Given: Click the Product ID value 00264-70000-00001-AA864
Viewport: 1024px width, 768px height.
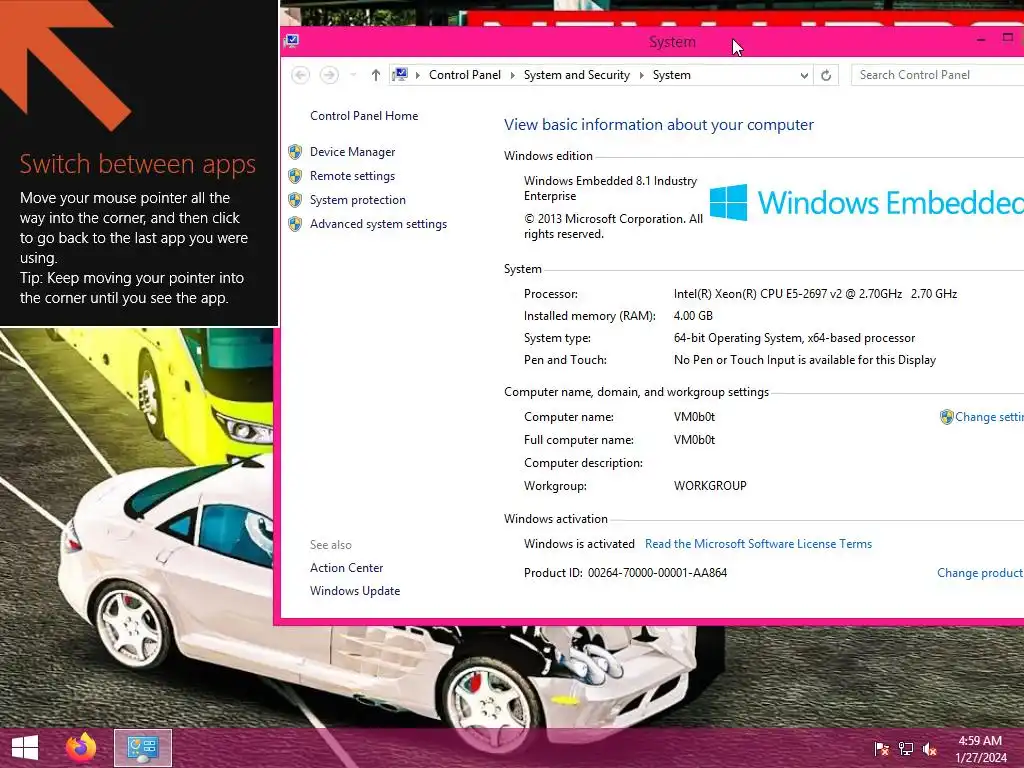Looking at the screenshot, I should pos(657,573).
